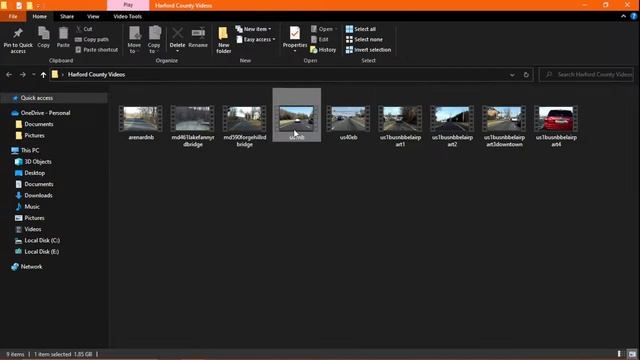Open the Video Tools tab
640x360 pixels.
coord(127,16)
